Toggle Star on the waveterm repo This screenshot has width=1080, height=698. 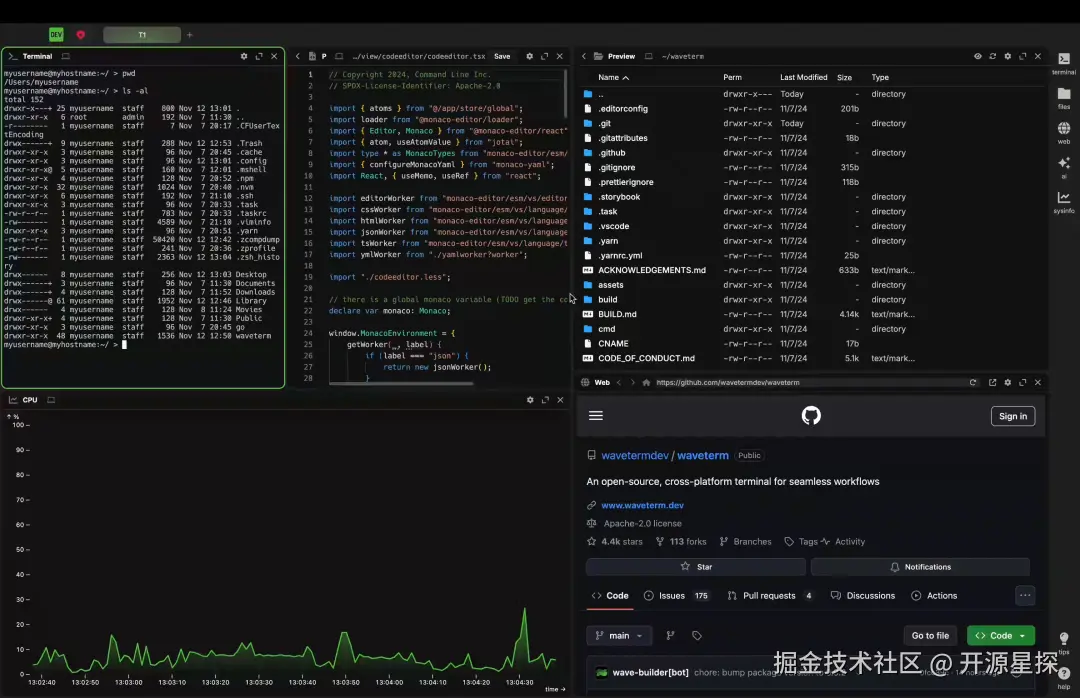(696, 566)
